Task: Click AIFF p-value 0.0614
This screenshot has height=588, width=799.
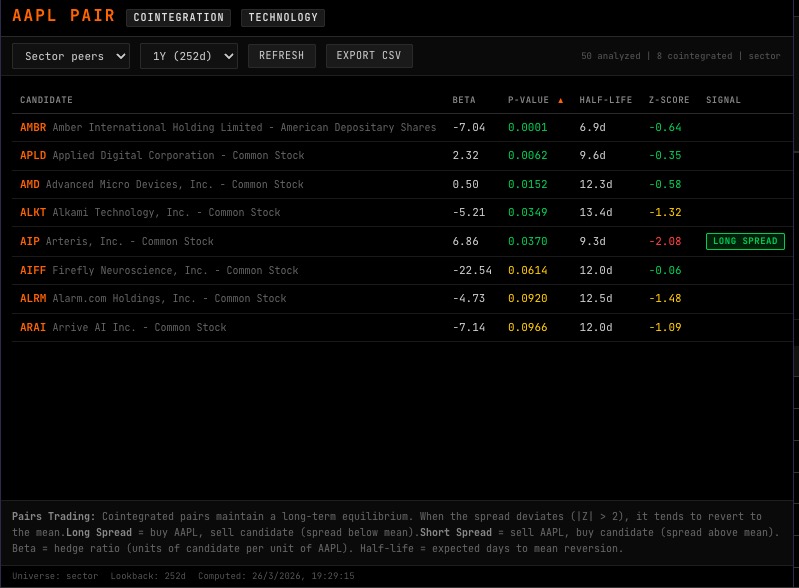Action: [x=527, y=271]
